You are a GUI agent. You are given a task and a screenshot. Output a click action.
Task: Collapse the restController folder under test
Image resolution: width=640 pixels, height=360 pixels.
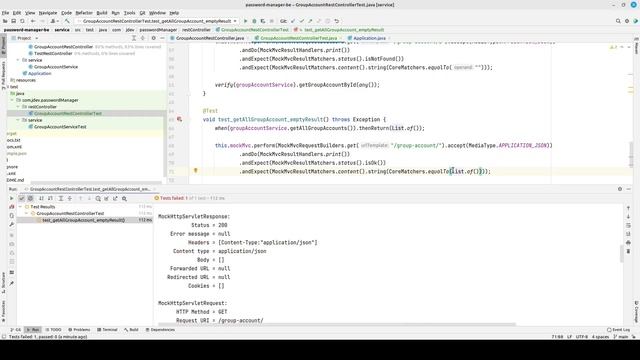(18, 107)
